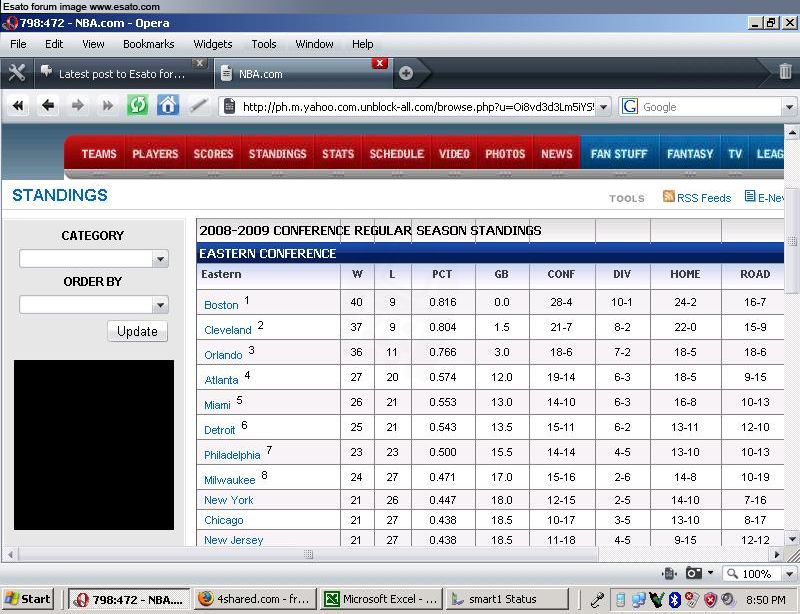The image size is (800, 614).
Task: Open the volume speaker tray icon
Action: (728, 599)
